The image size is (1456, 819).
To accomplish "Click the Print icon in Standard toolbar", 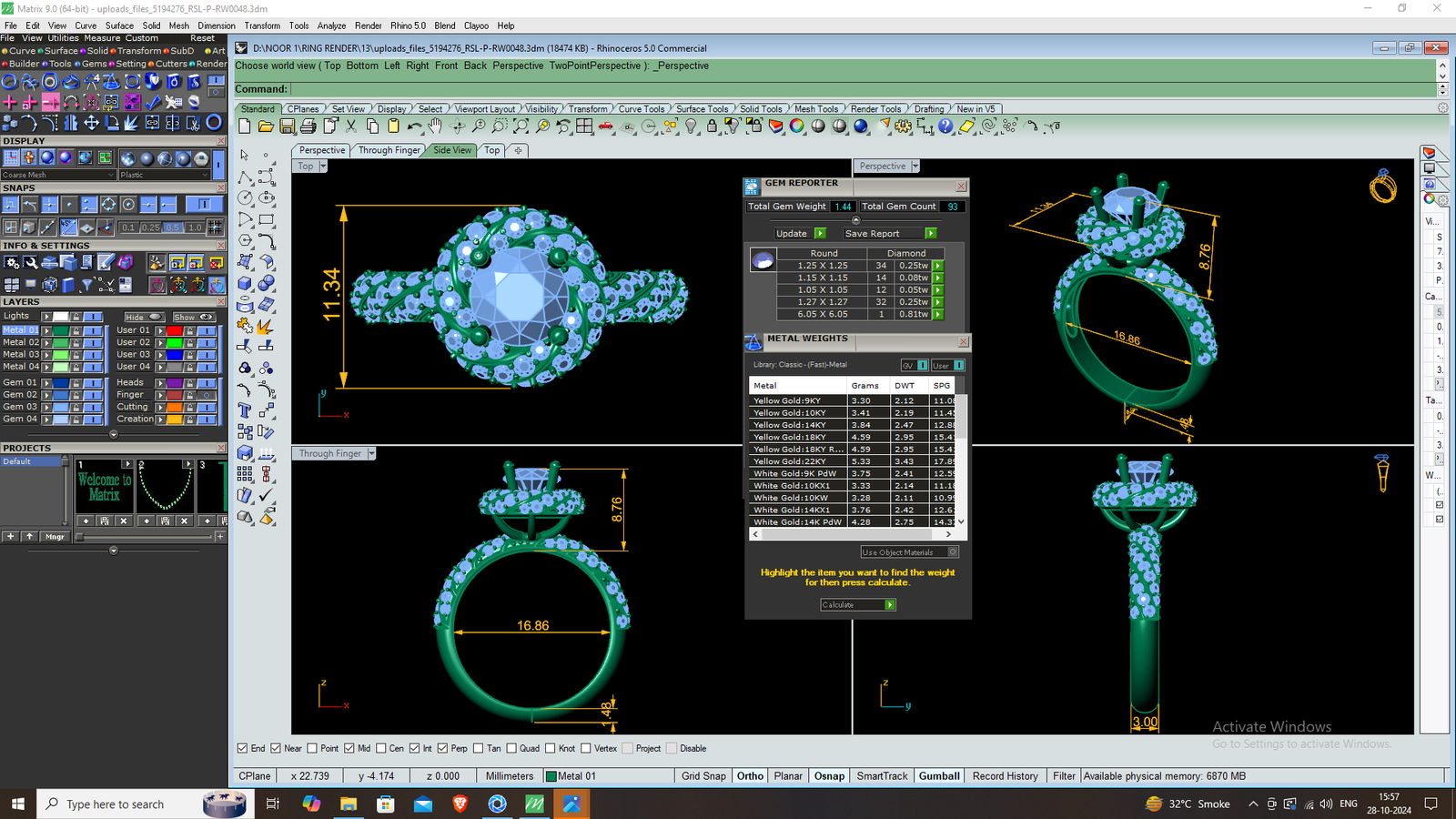I will coord(308,126).
